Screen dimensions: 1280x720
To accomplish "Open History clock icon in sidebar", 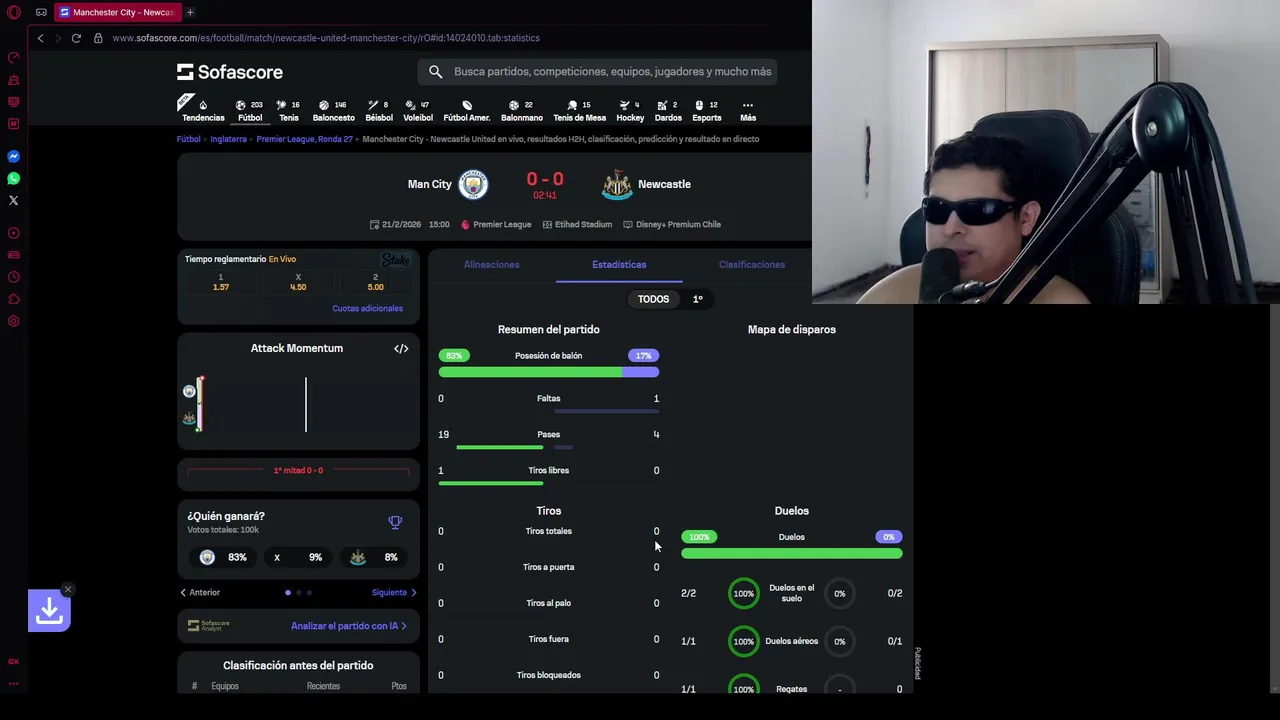I will coord(14,277).
